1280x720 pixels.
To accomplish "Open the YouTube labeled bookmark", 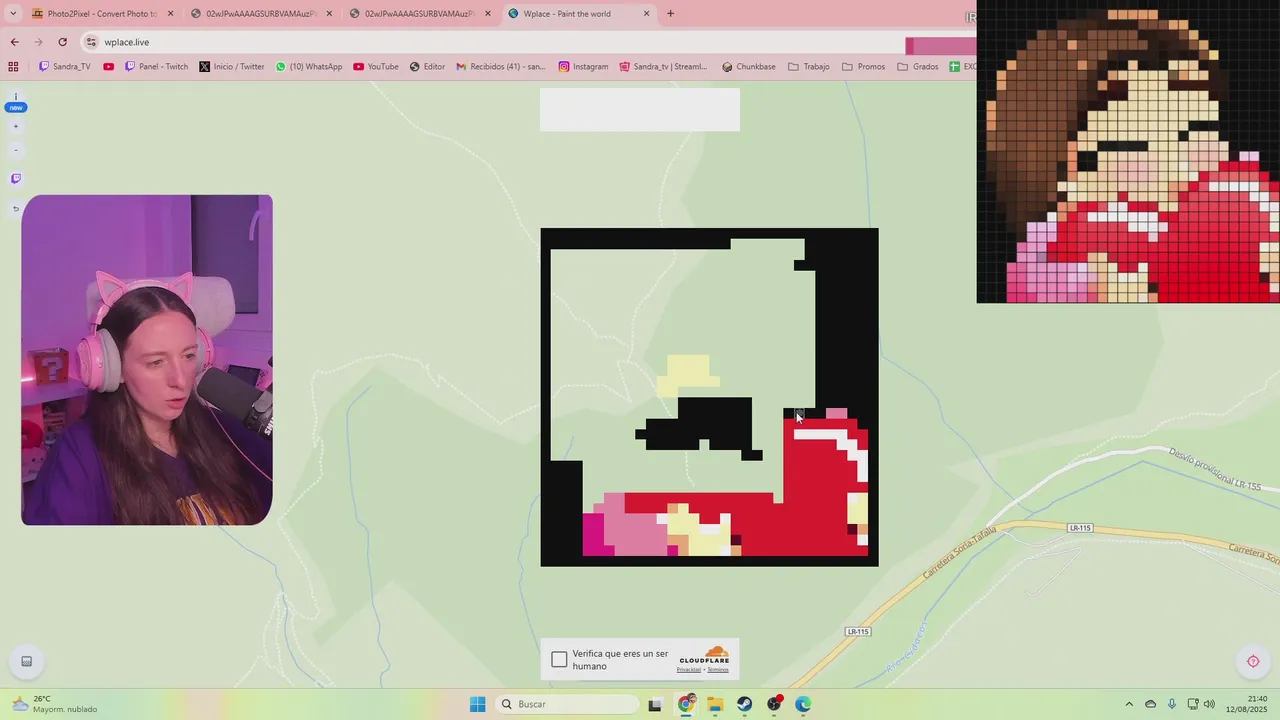I will point(376,67).
